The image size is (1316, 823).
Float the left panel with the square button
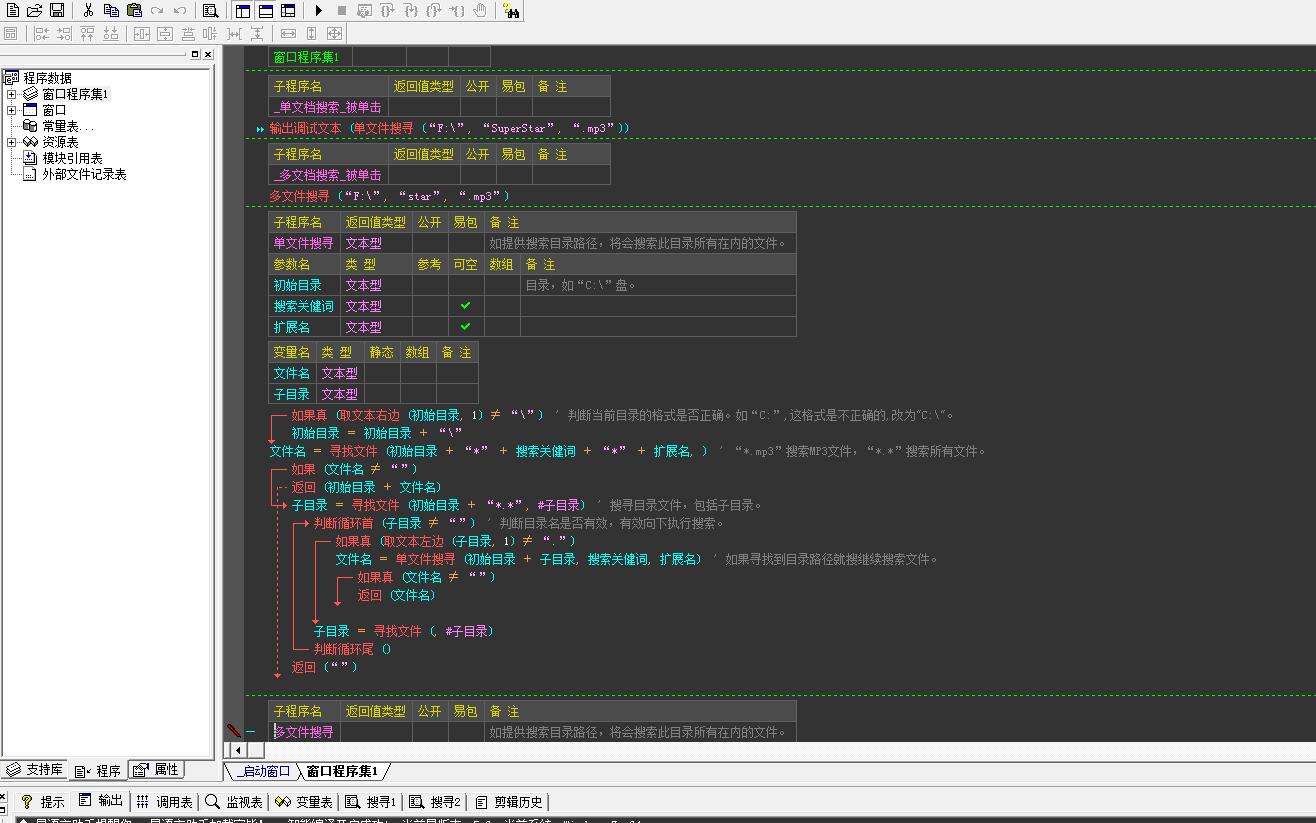(195, 55)
